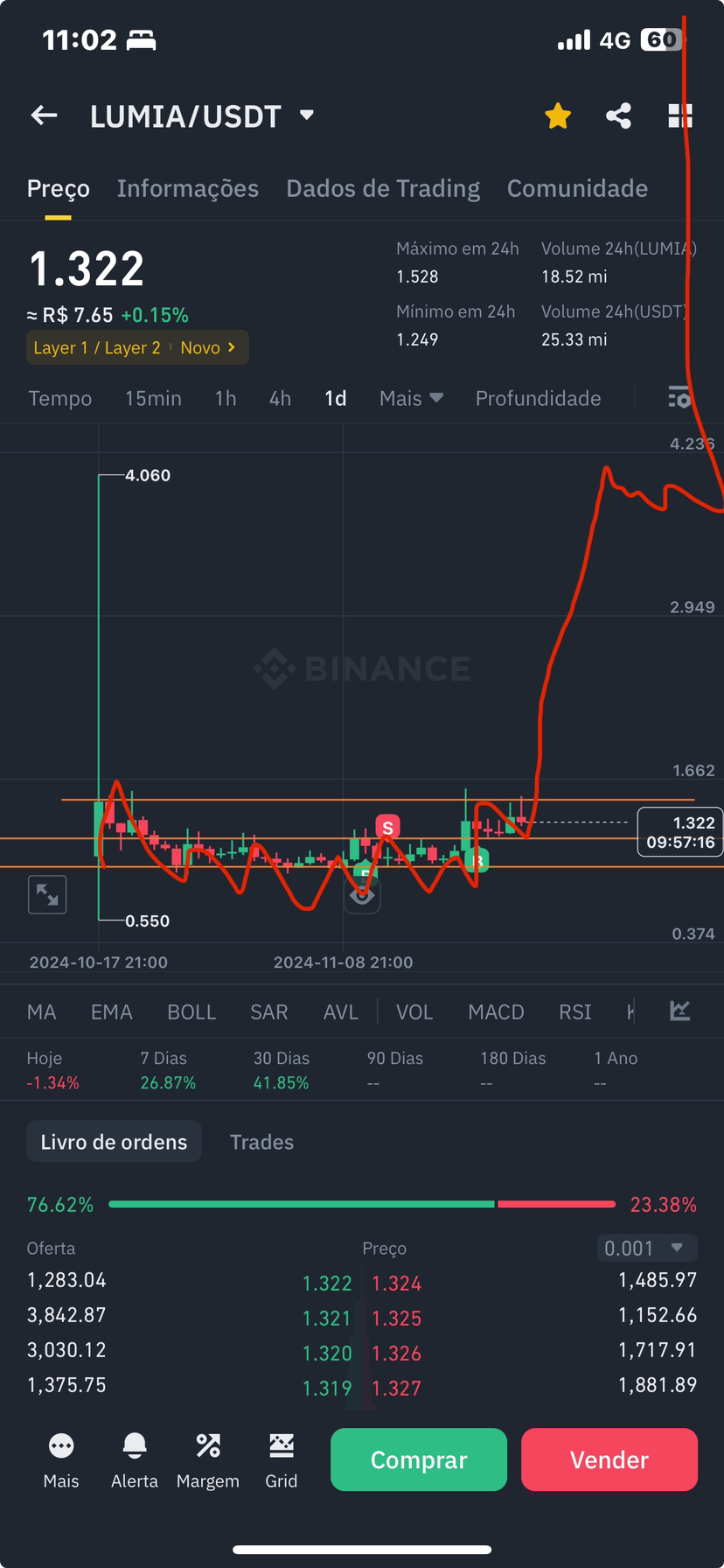Select the Preço tab
The height and width of the screenshot is (1568, 724).
click(58, 189)
